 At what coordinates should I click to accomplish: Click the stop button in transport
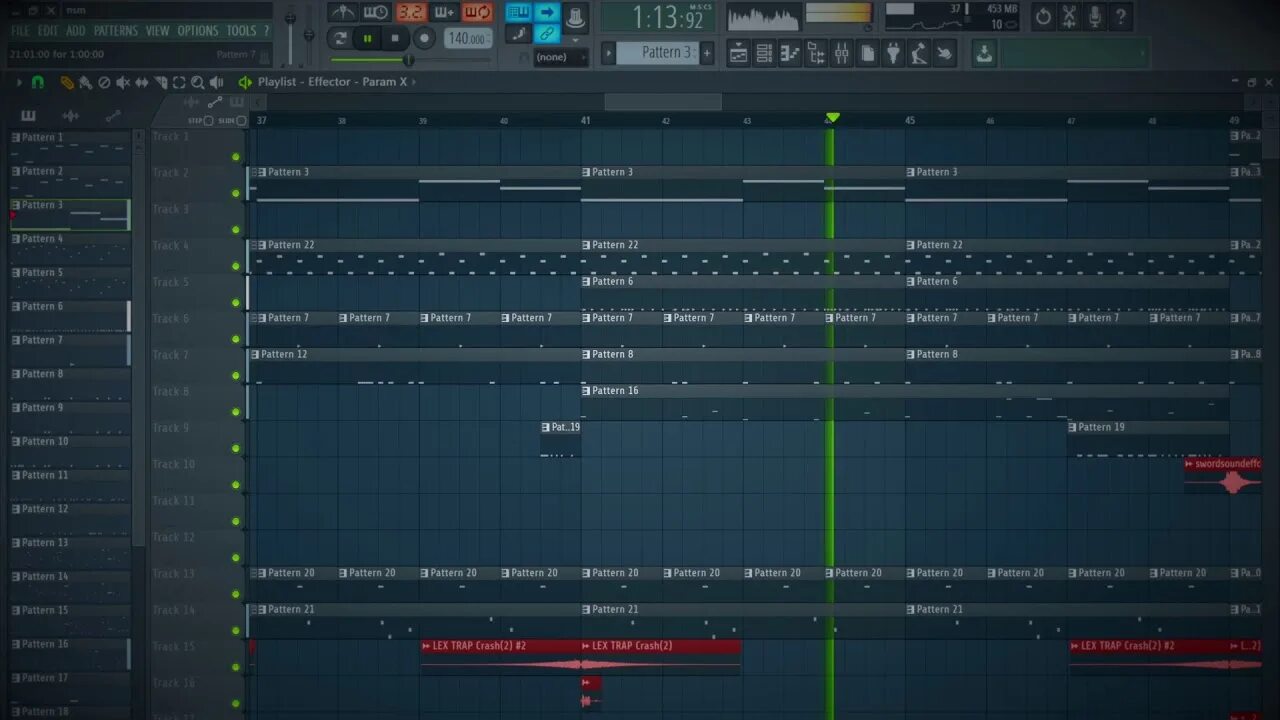click(x=395, y=39)
